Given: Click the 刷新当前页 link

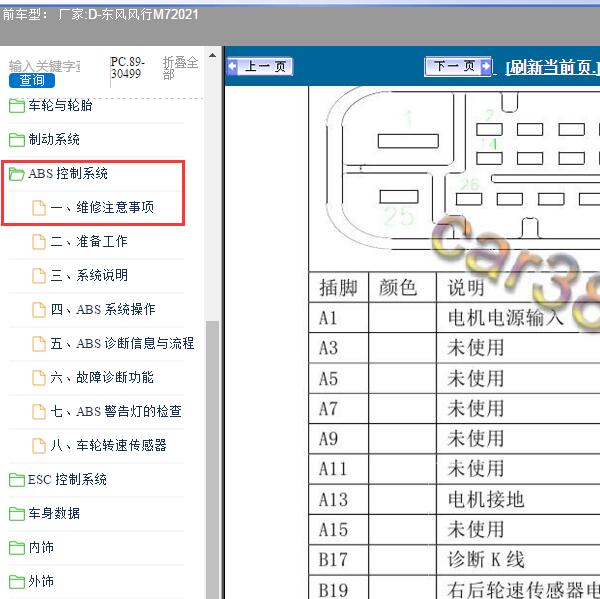Looking at the screenshot, I should tap(552, 67).
